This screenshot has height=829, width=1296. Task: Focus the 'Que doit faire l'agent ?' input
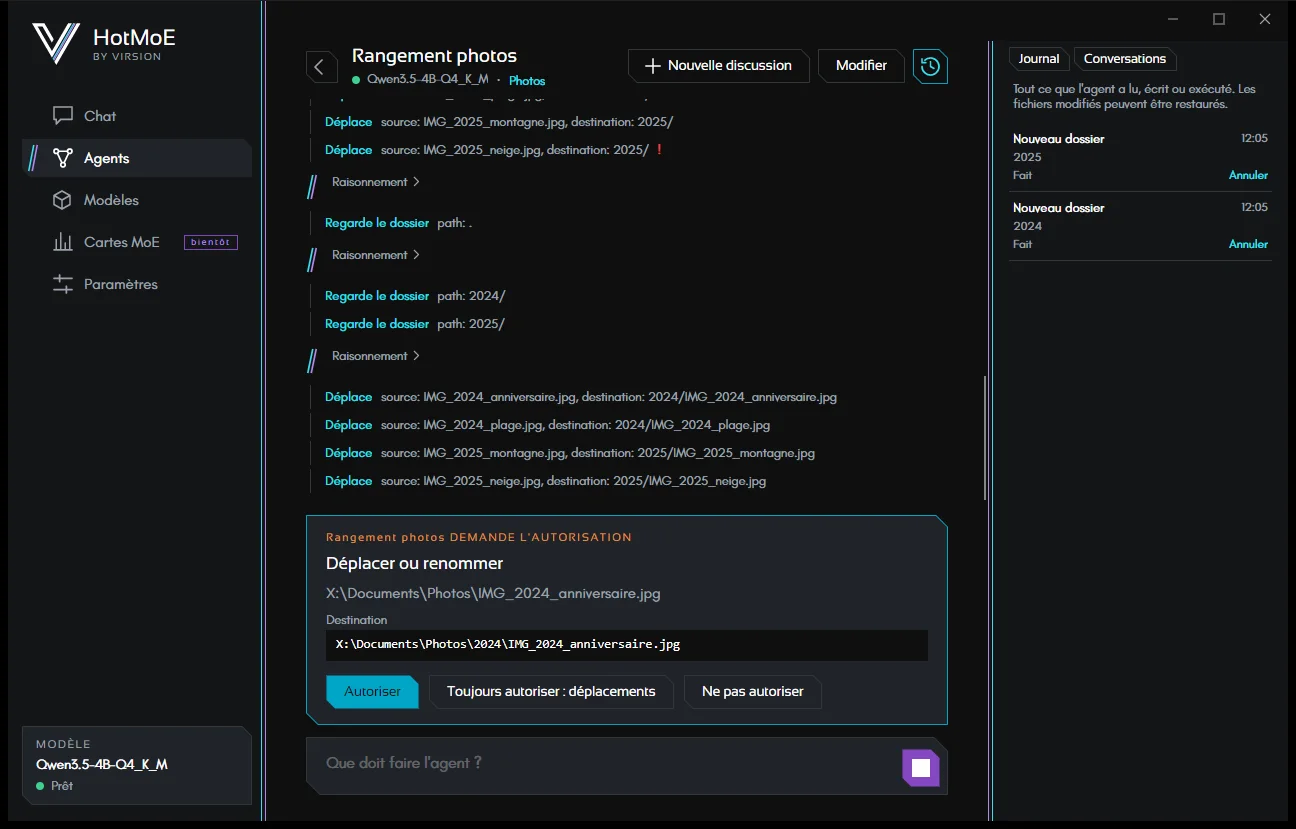(x=603, y=764)
